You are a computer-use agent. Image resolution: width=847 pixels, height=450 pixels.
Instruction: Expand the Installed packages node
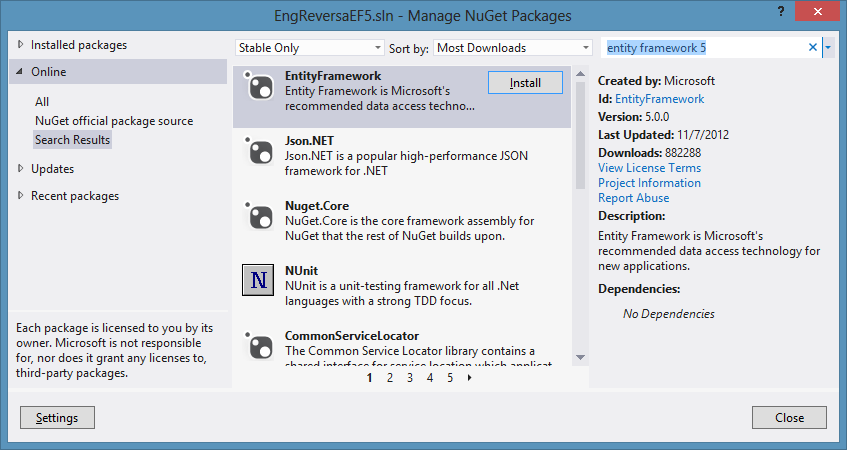[21, 45]
